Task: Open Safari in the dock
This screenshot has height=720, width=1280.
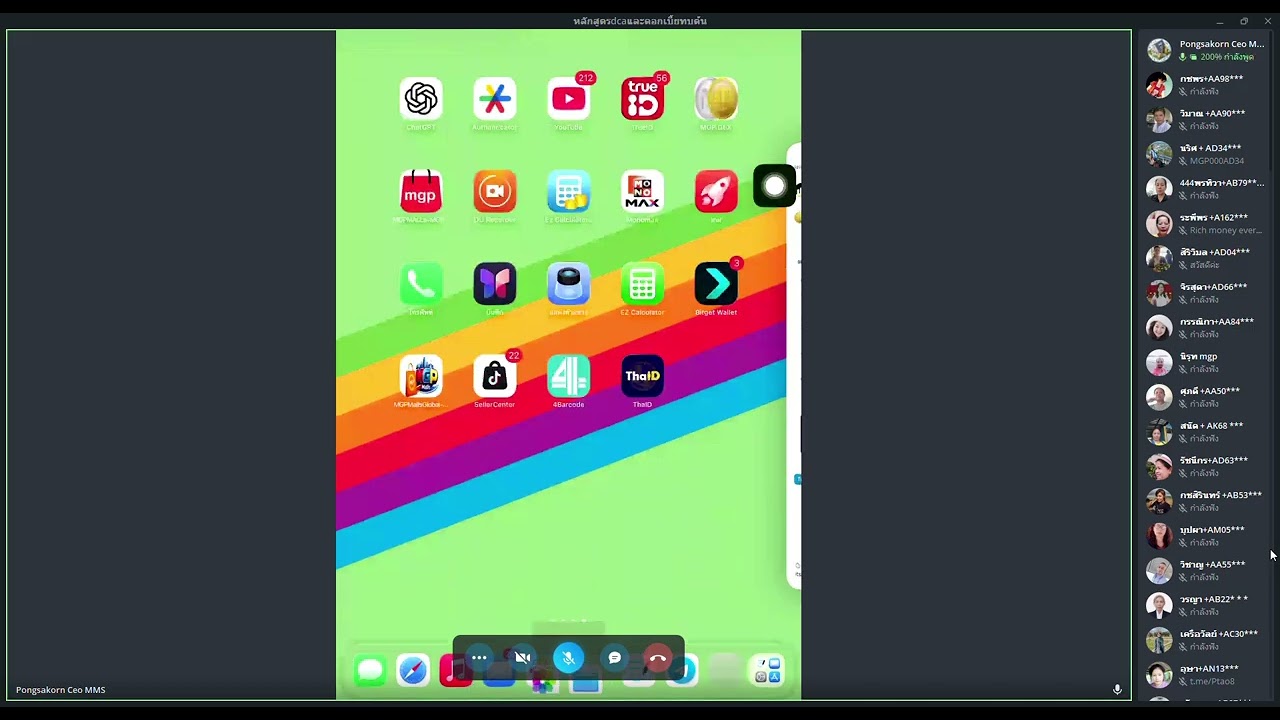Action: coord(413,670)
